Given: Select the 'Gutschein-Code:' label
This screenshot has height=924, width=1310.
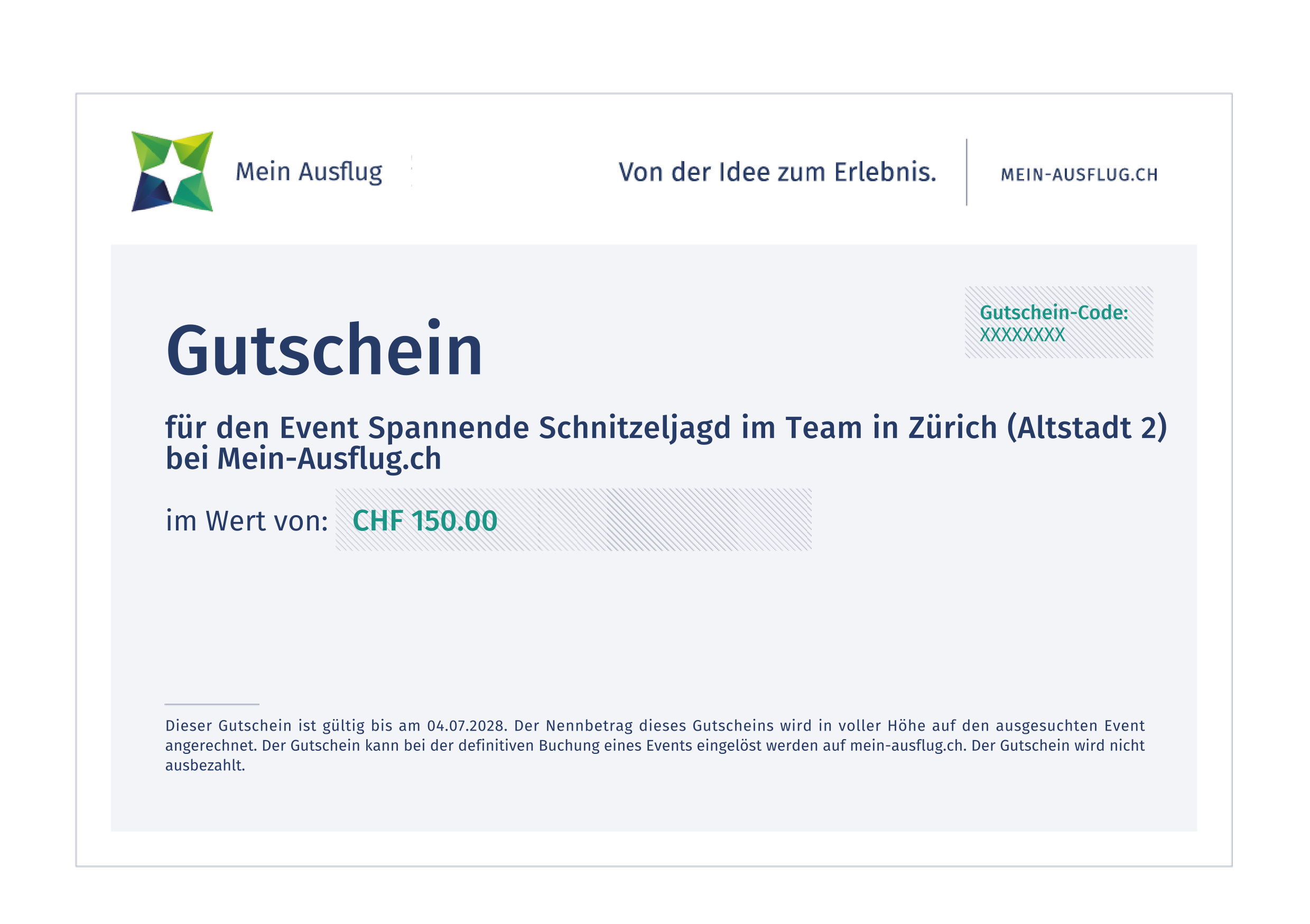Looking at the screenshot, I should [x=1054, y=312].
